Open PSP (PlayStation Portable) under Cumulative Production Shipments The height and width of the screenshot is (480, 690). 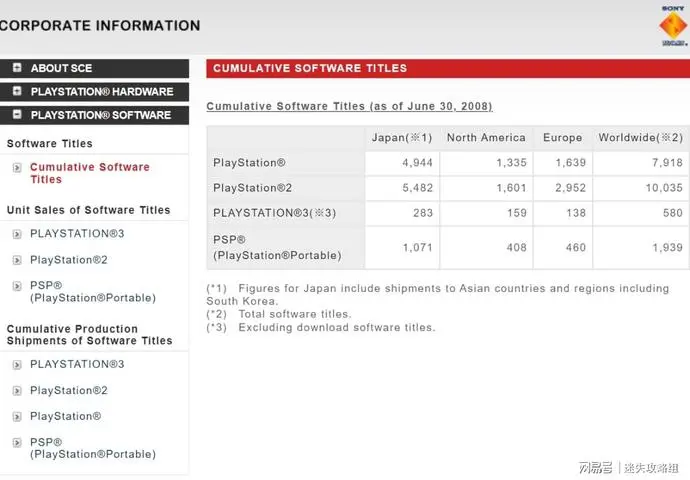[x=93, y=448]
